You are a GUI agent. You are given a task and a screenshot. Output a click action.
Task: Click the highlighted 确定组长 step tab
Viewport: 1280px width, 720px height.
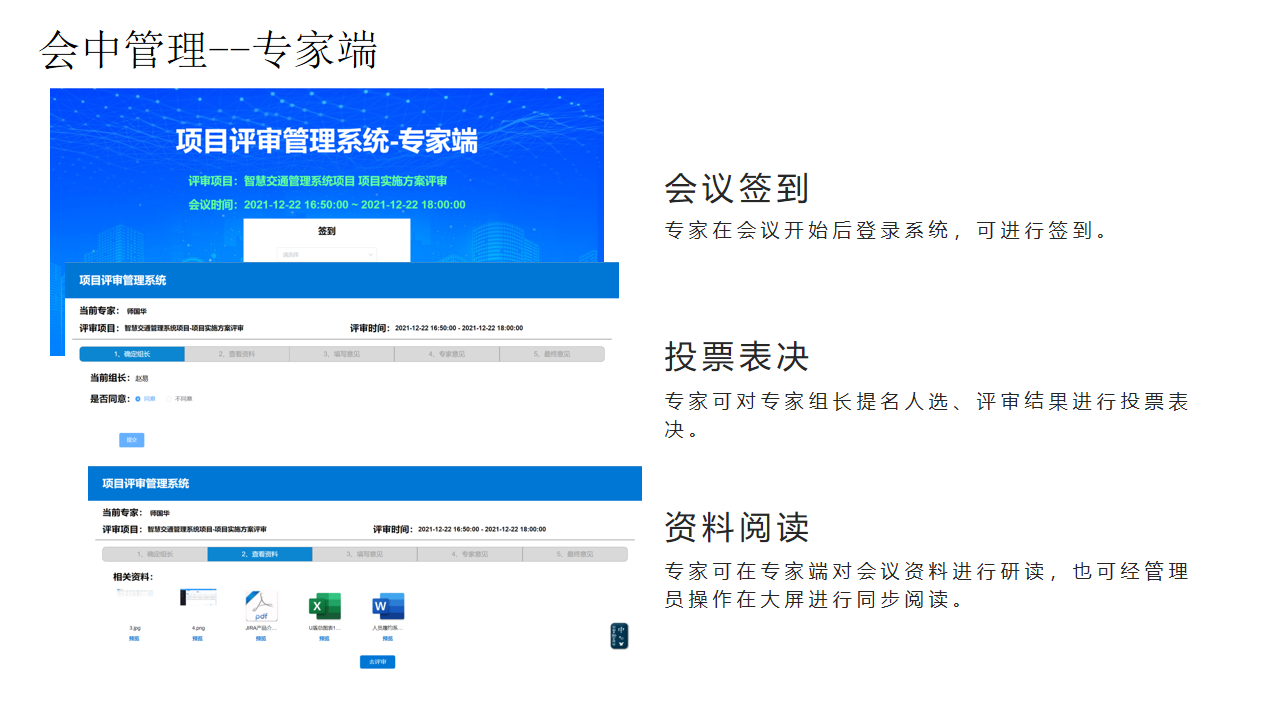tap(132, 354)
